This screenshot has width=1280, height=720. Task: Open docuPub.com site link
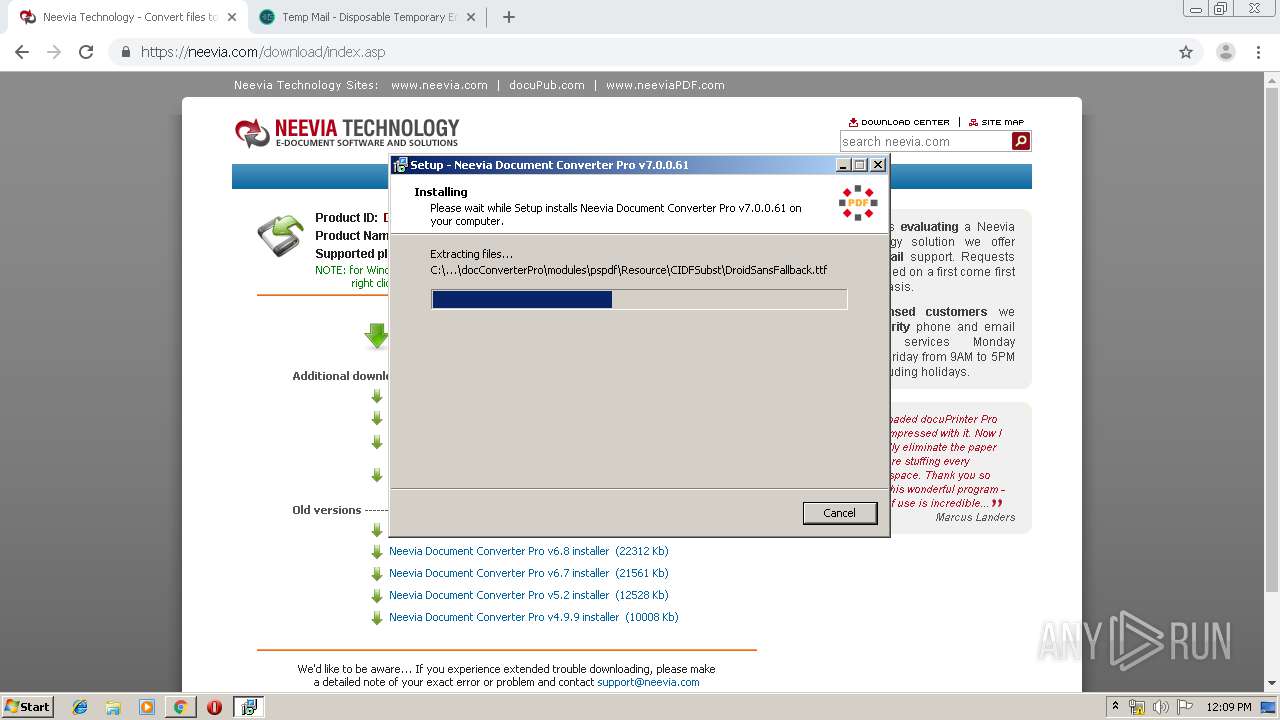547,85
